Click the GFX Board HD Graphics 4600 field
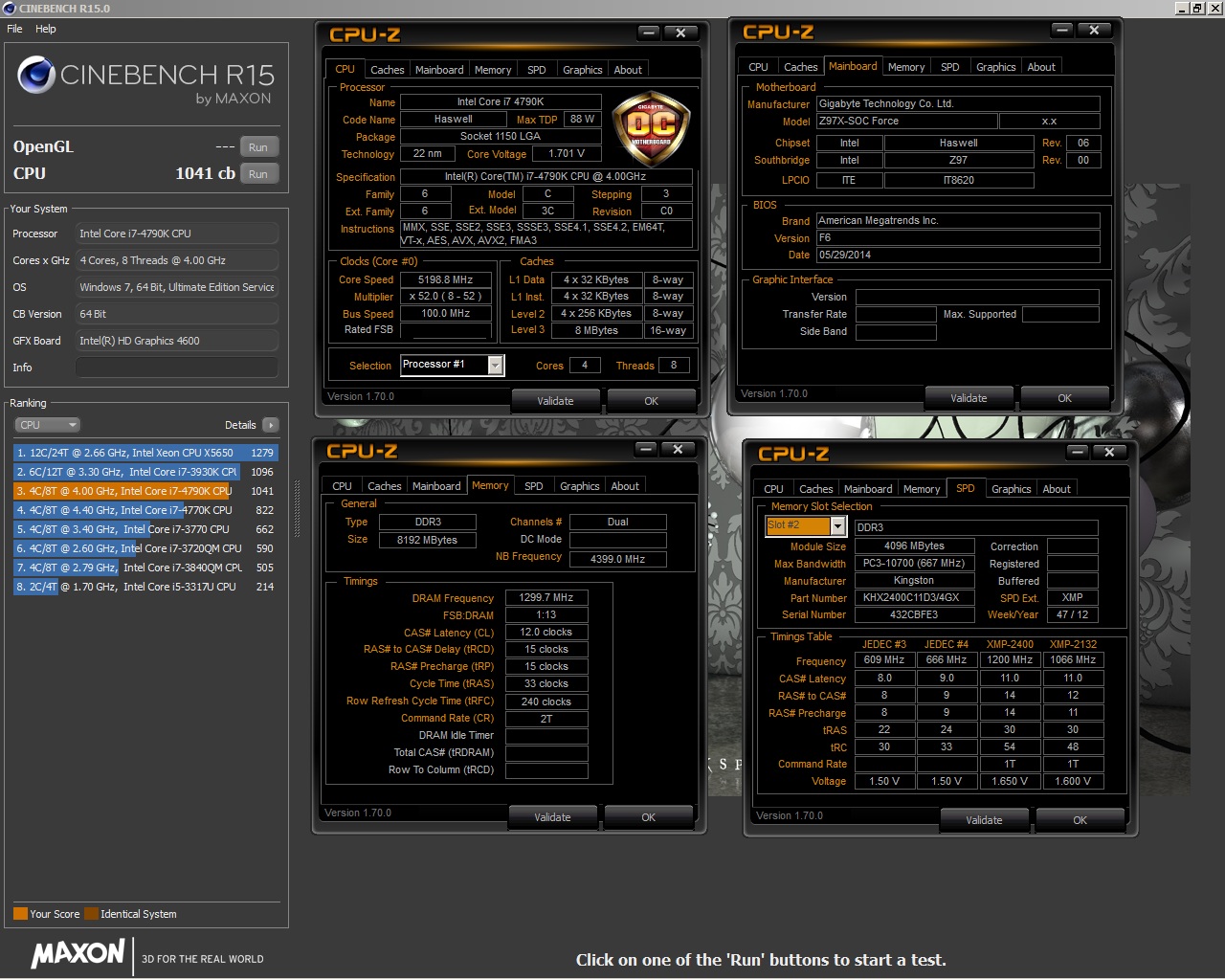The height and width of the screenshot is (980, 1225). click(177, 341)
